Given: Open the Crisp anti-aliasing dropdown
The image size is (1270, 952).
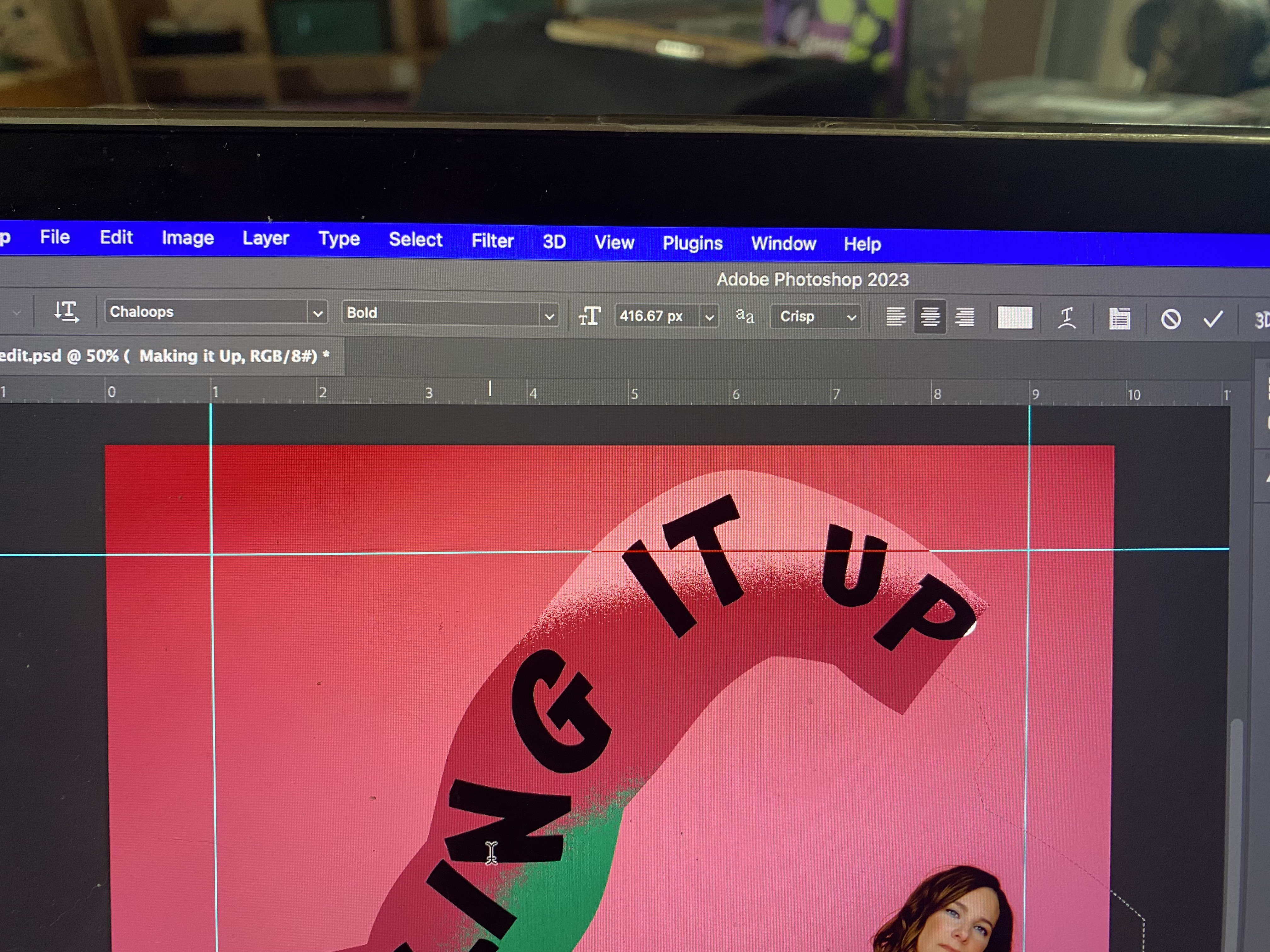Looking at the screenshot, I should [851, 317].
